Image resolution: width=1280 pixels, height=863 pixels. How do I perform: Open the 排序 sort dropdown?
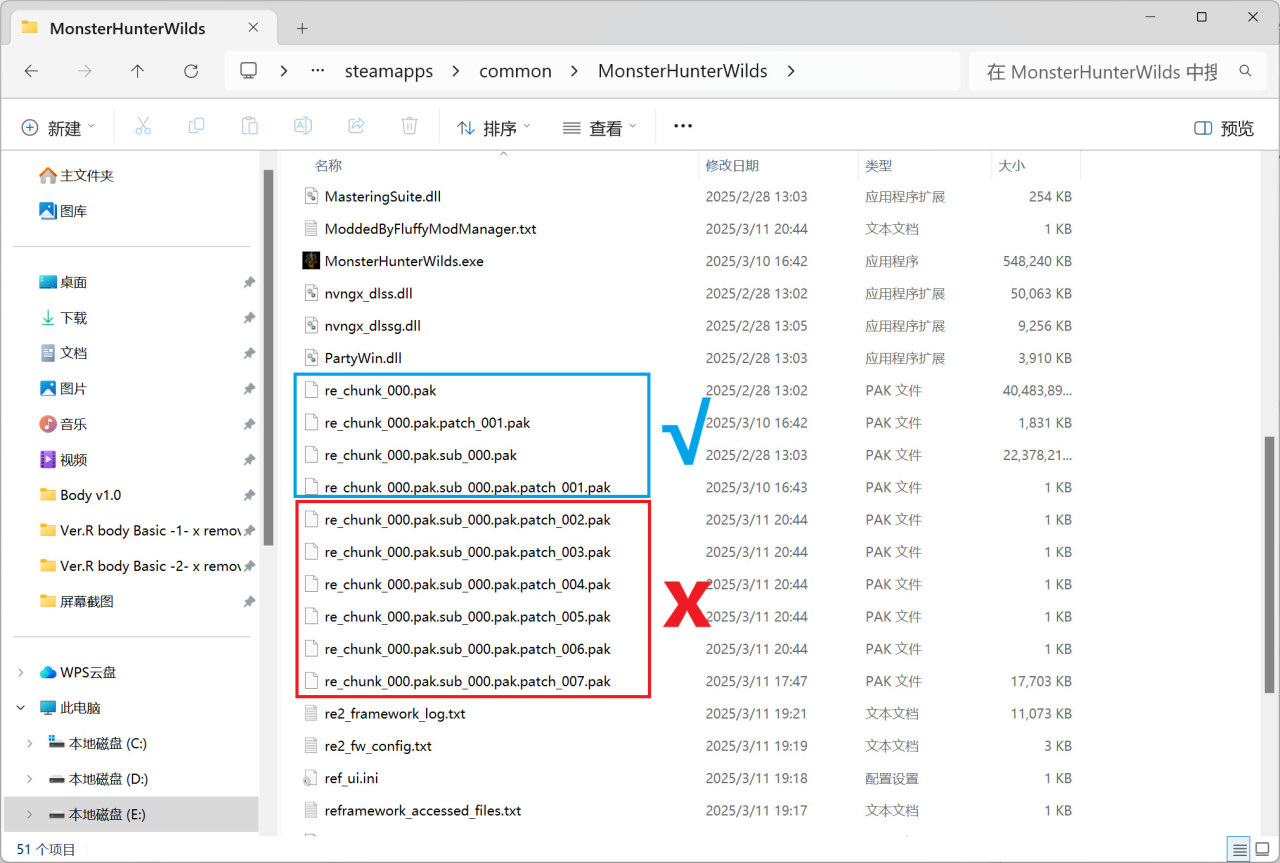coord(493,127)
